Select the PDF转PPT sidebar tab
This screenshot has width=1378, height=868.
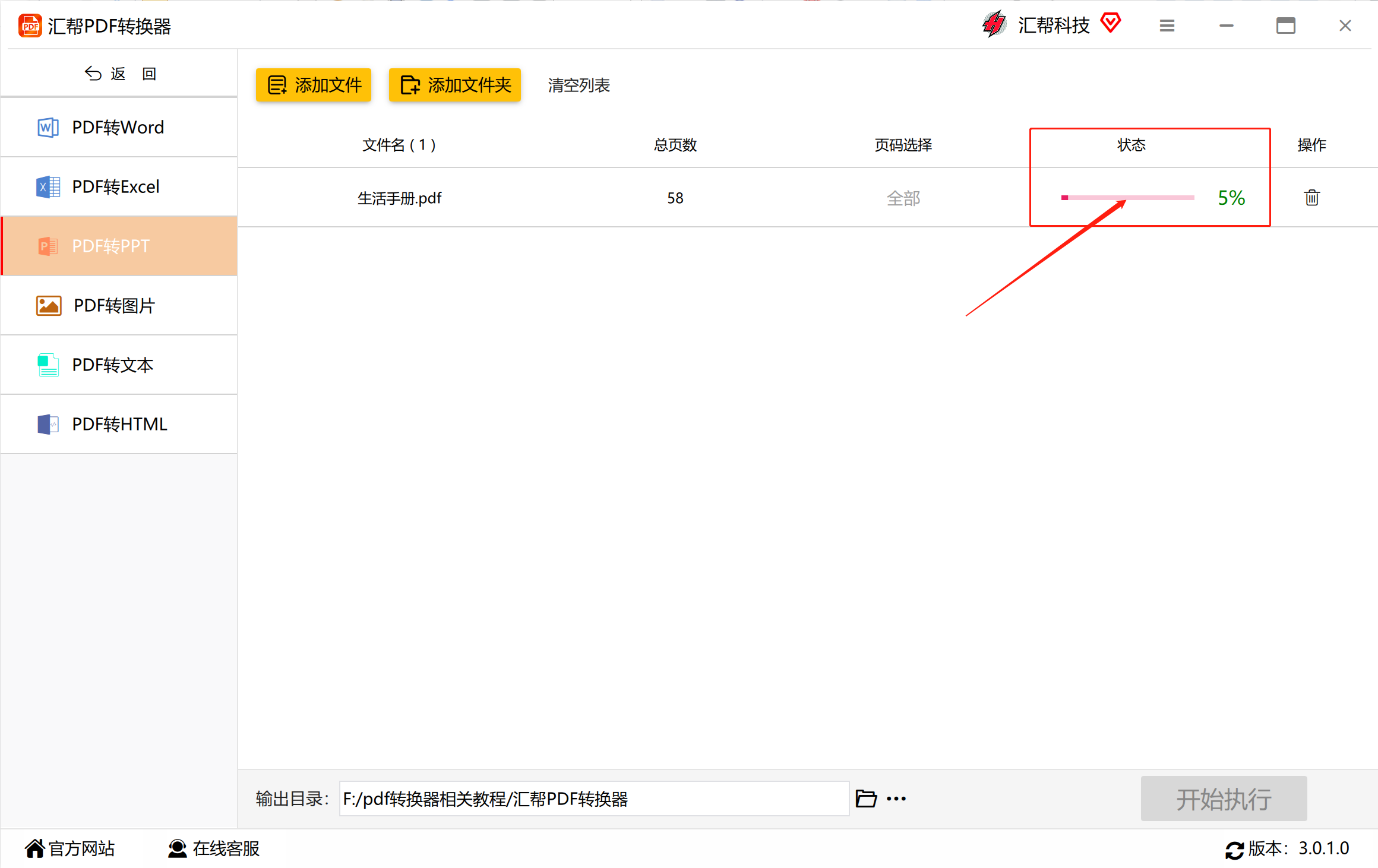coord(119,246)
